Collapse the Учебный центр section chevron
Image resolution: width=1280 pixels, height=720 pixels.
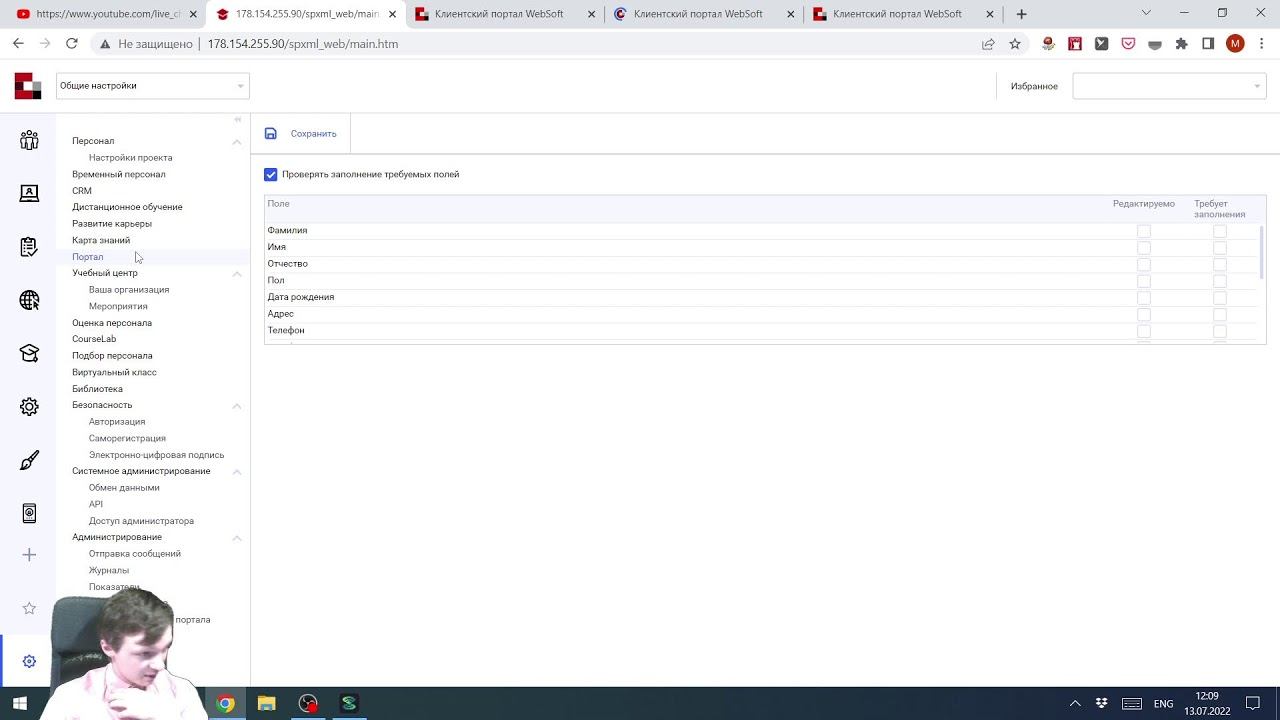tap(237, 273)
